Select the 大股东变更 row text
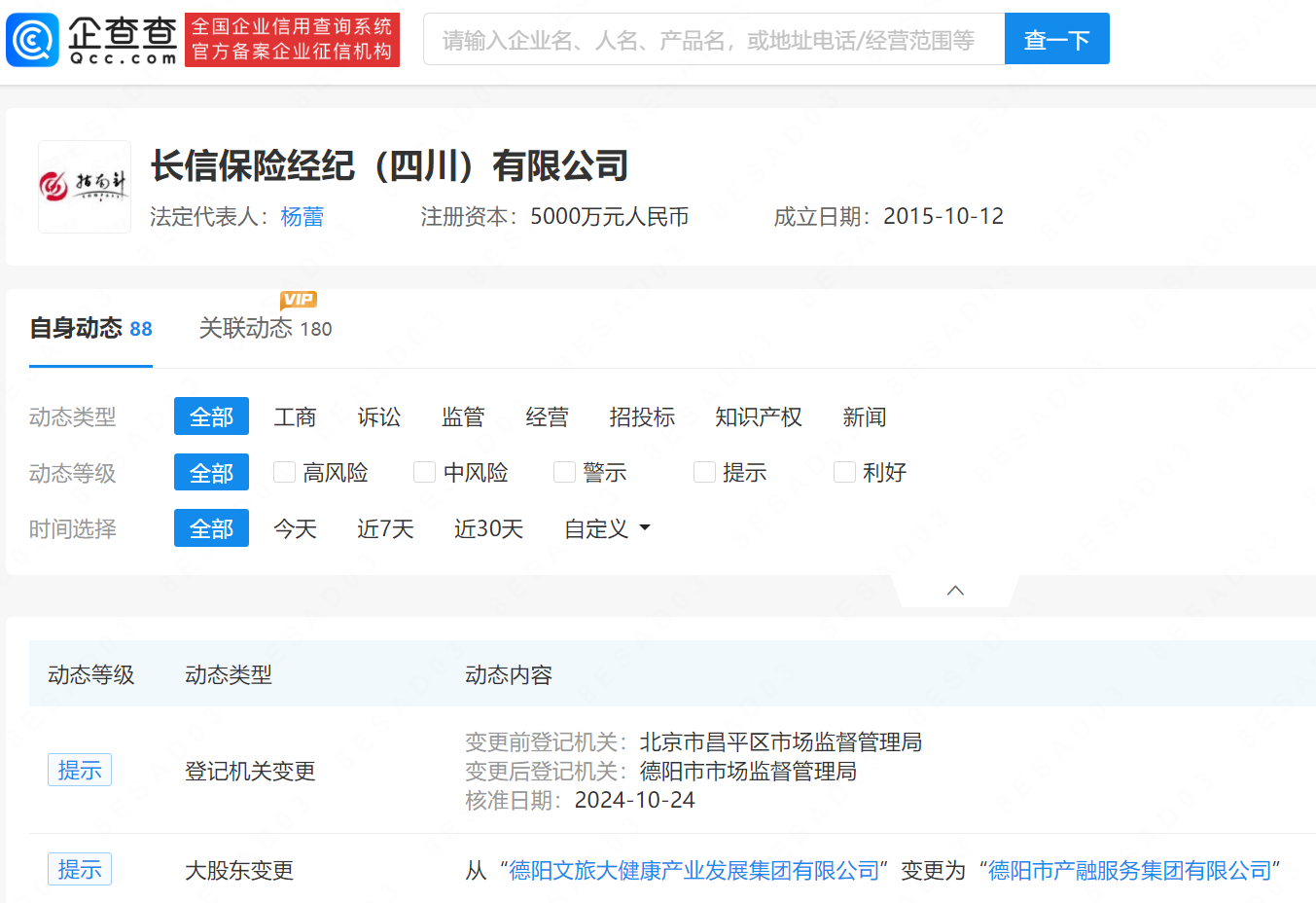Viewport: 1316px width, 903px height. click(239, 870)
